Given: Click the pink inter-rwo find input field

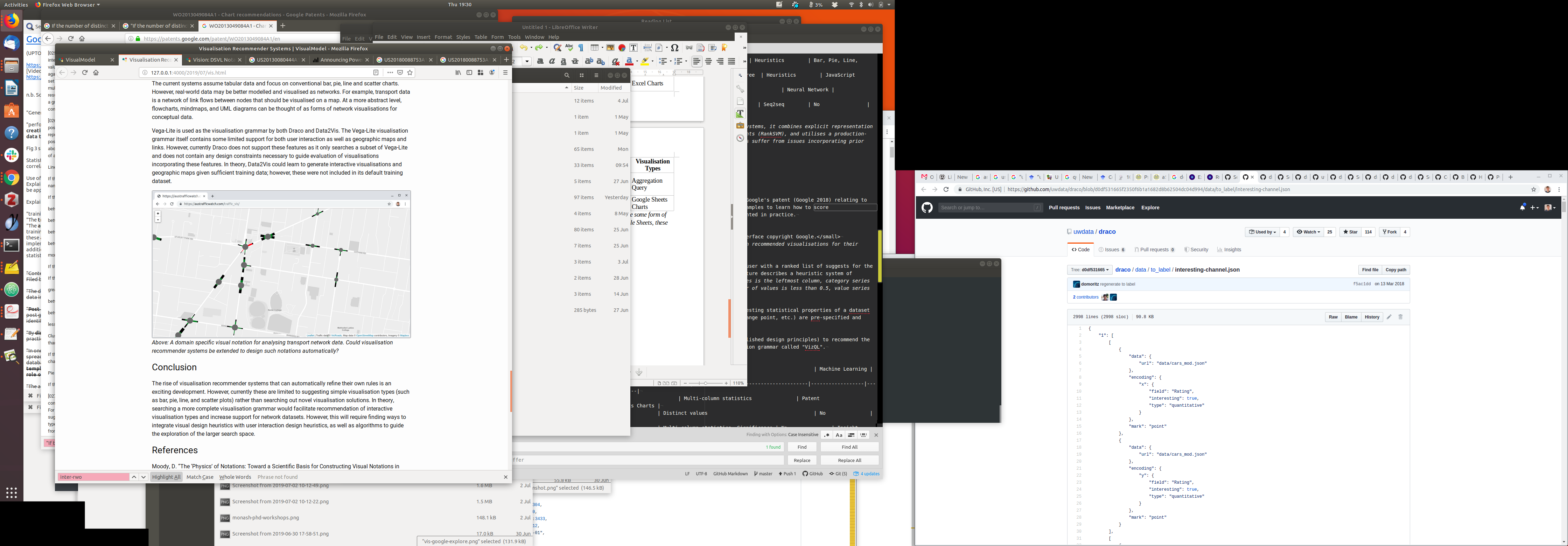Looking at the screenshot, I should pos(93,477).
